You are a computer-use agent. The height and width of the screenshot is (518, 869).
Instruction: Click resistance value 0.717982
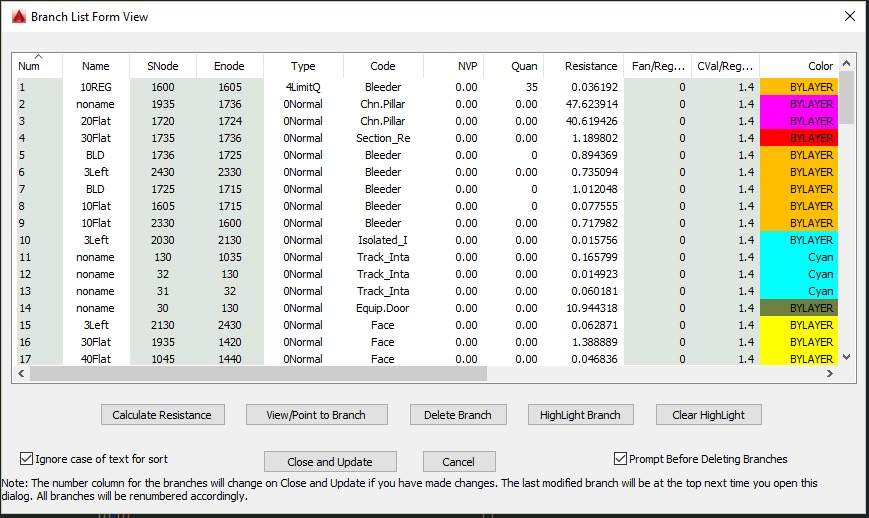(x=595, y=223)
